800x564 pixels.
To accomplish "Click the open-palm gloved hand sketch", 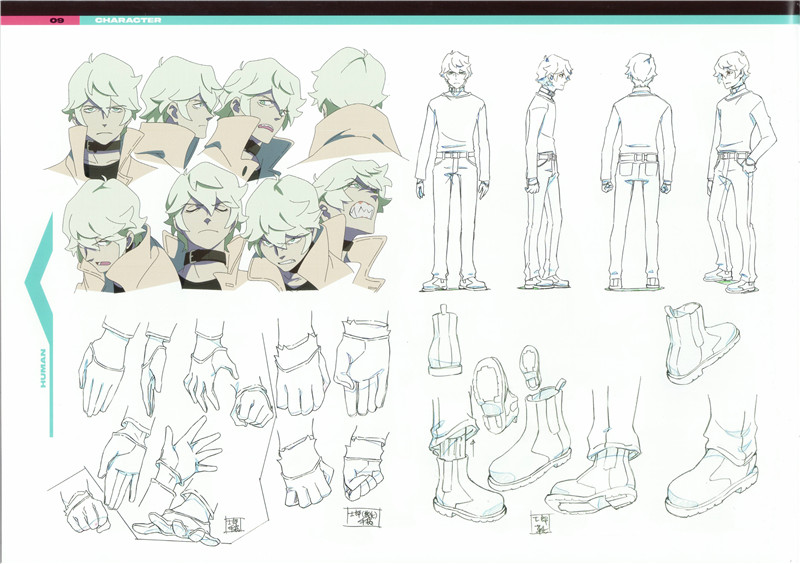I will point(185,457).
